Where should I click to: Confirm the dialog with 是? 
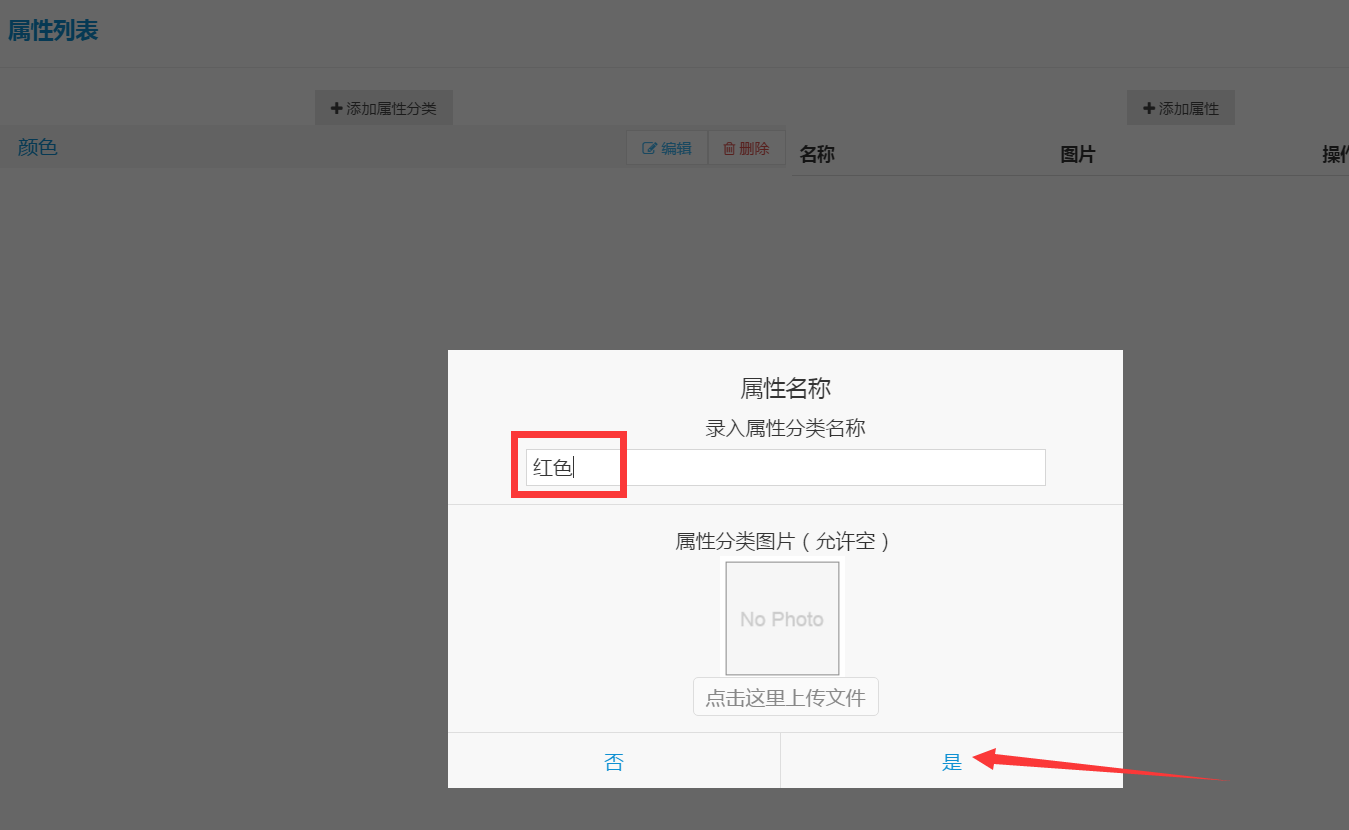[952, 762]
